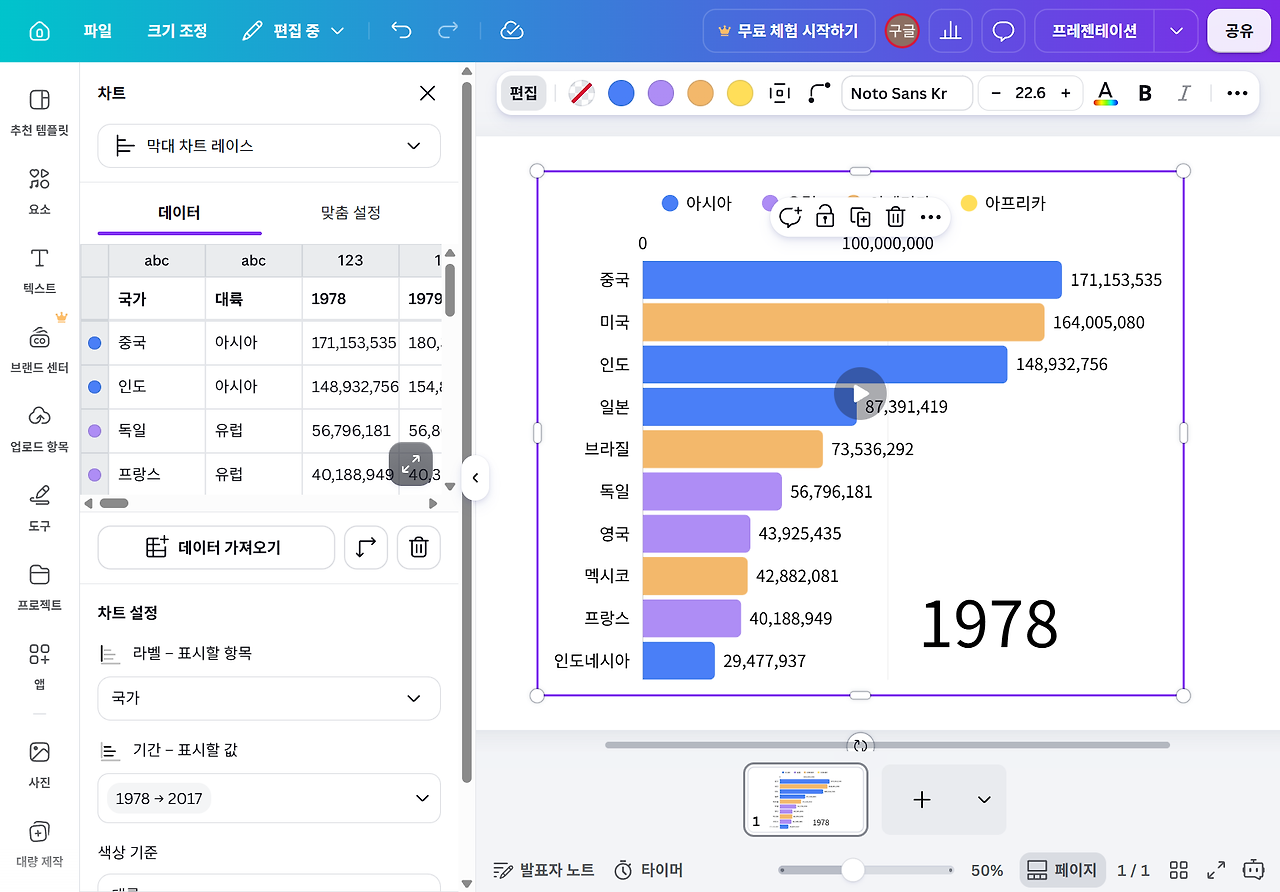This screenshot has width=1280, height=892.
Task: Open the 1978 → 2017 period dropdown
Action: point(269,798)
